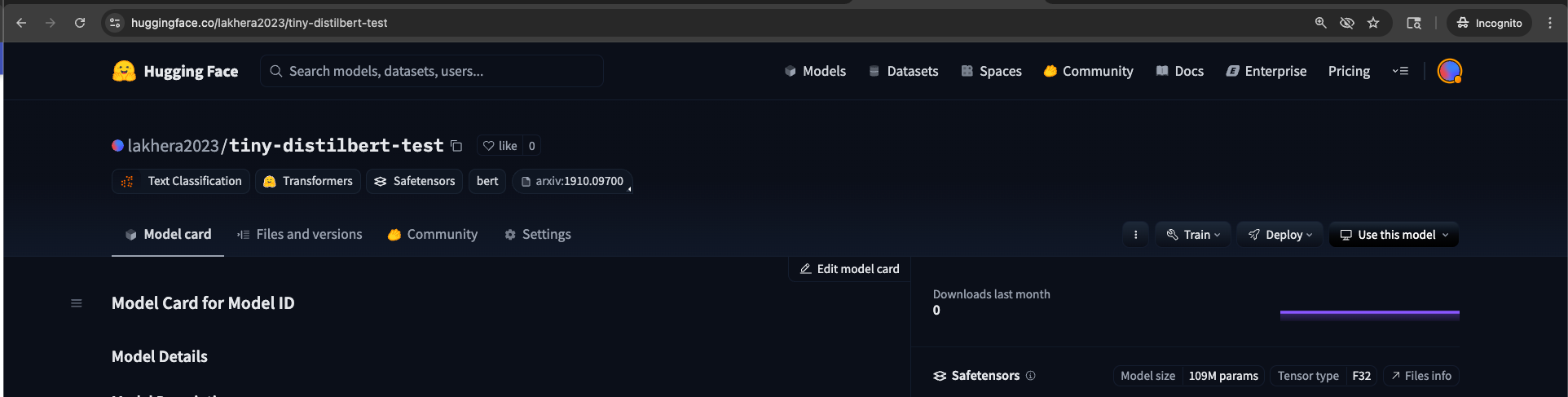Click the crossed-eye tracking protection icon
This screenshot has height=397, width=1568.
(1347, 23)
